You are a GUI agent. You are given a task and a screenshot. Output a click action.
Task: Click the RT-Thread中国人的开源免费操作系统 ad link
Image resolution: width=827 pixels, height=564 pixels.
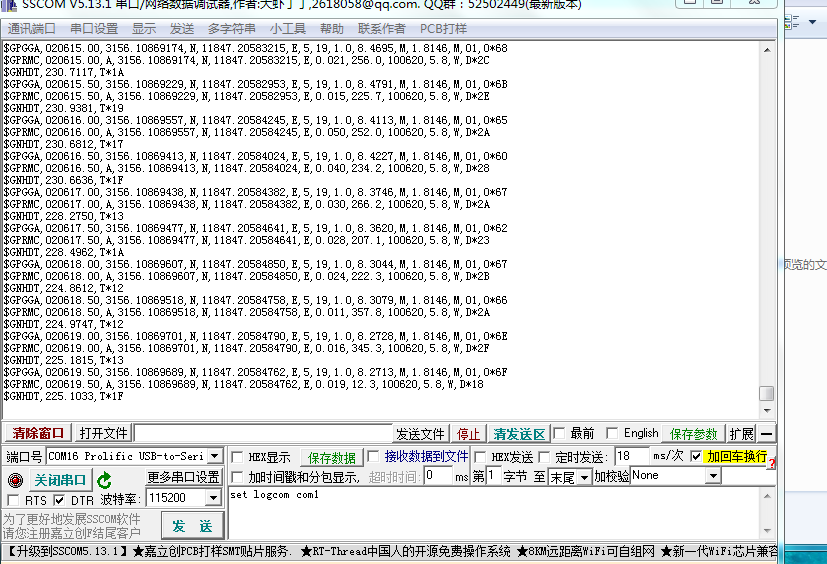click(406, 551)
